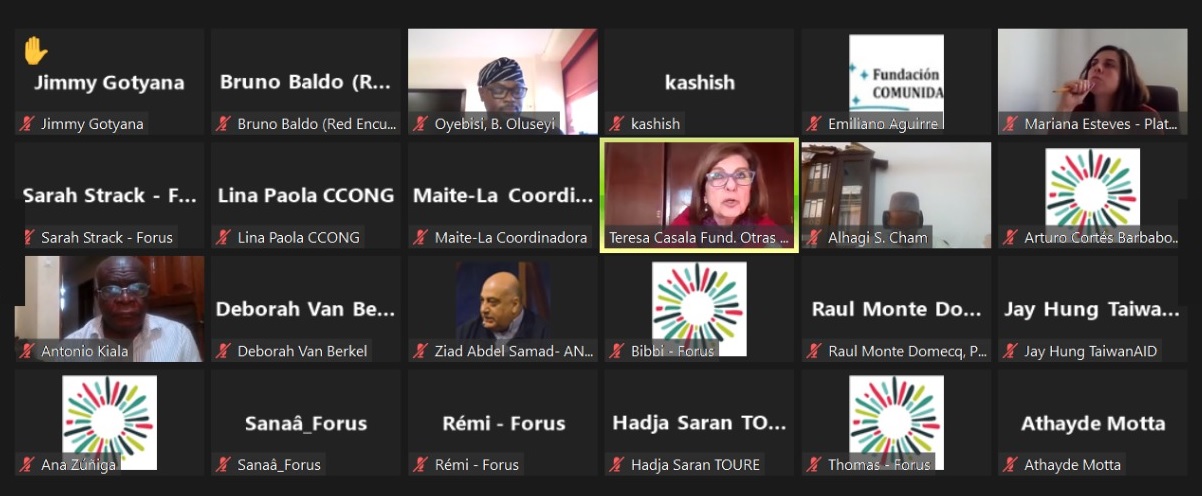Click the Fundación Comunidad logo tile
This screenshot has height=496, width=1202.
click(x=896, y=82)
